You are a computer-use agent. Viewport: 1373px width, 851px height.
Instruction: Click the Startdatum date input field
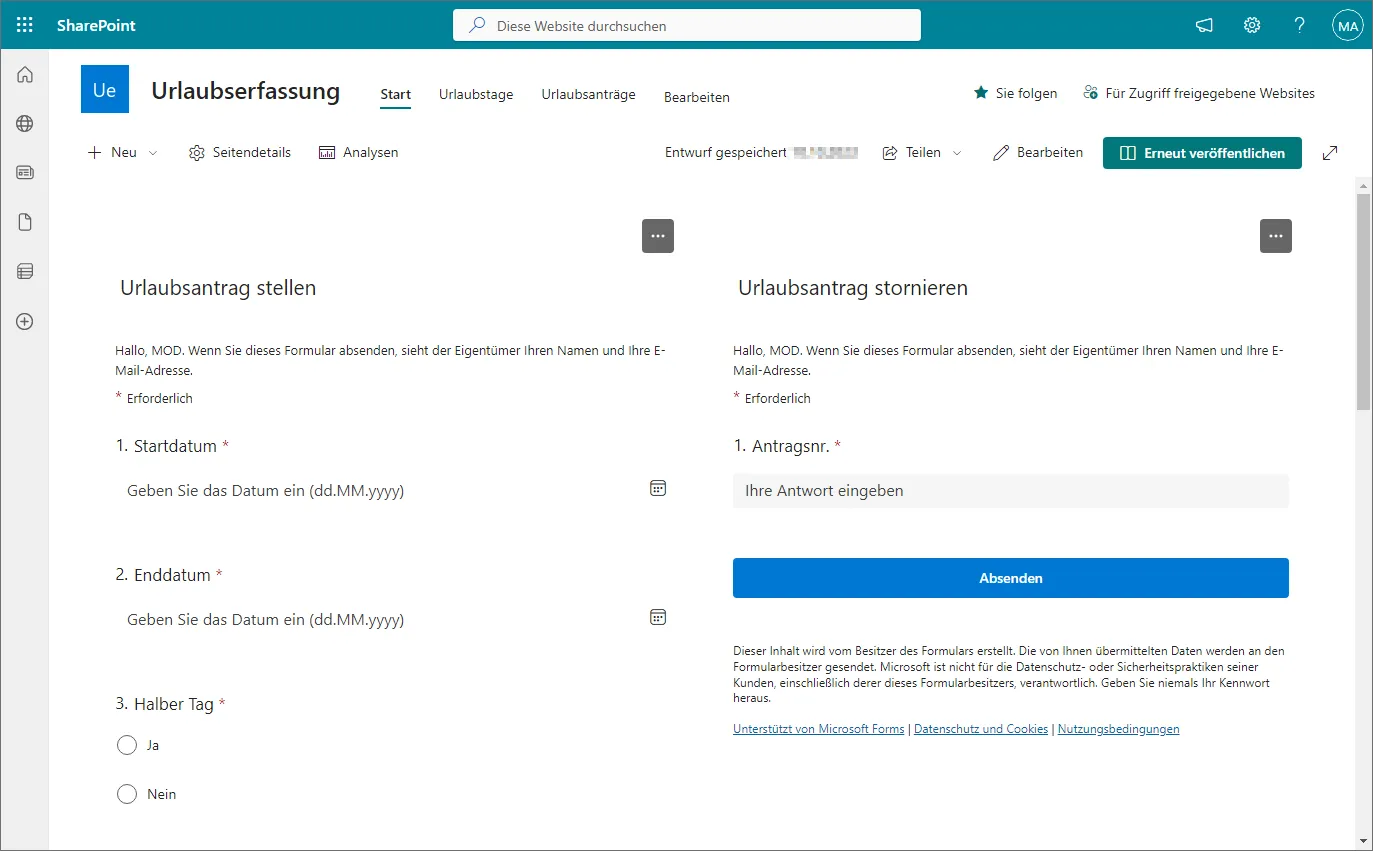click(393, 491)
